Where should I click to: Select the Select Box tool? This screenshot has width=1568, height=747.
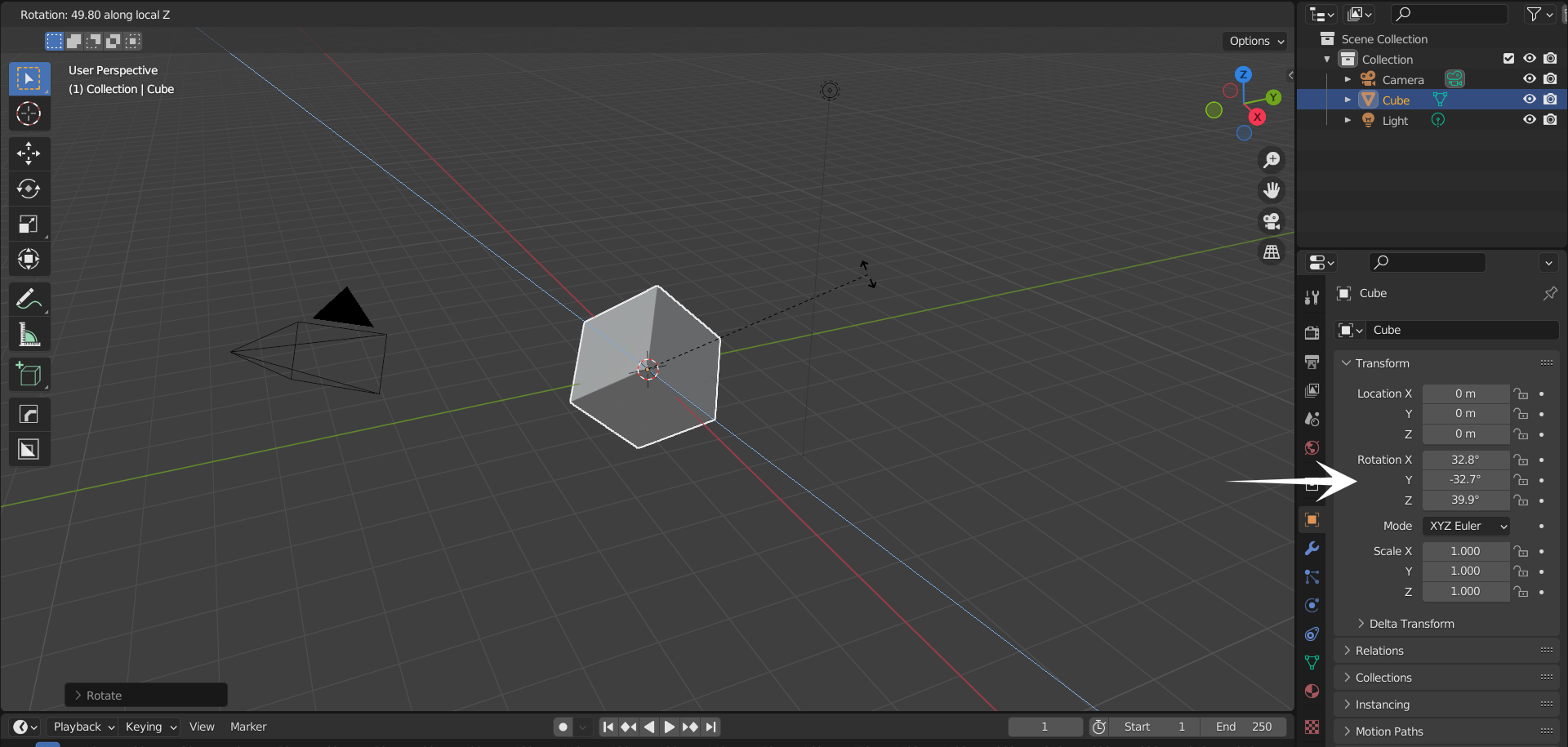point(29,78)
